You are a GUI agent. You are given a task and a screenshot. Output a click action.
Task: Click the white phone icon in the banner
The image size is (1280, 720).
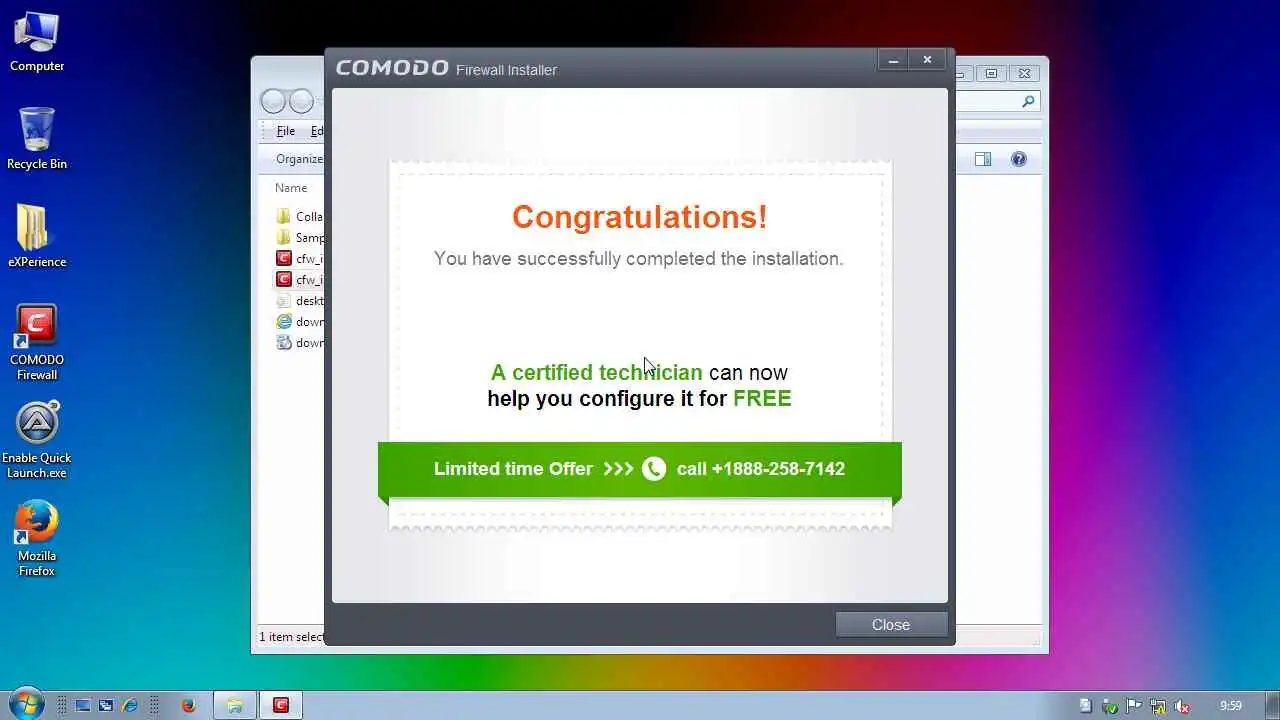point(654,469)
